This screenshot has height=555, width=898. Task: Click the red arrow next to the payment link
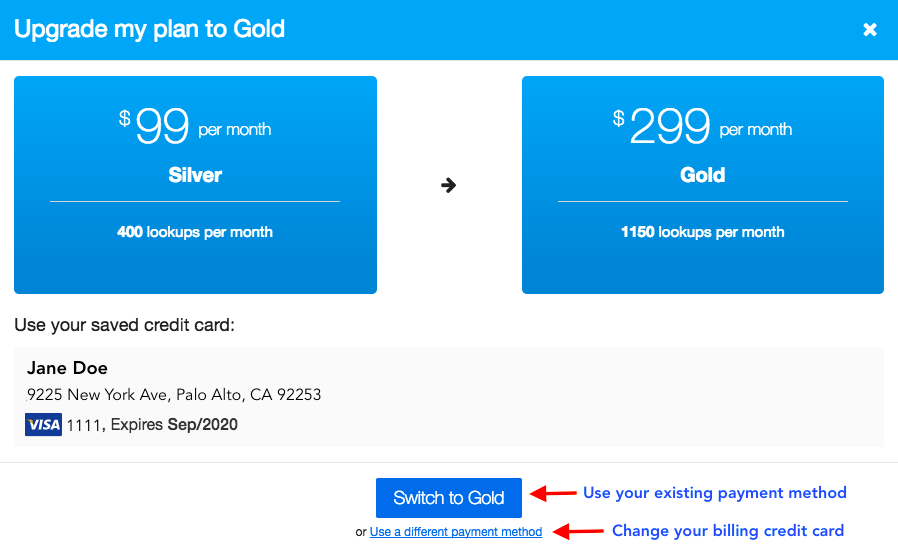[x=578, y=531]
